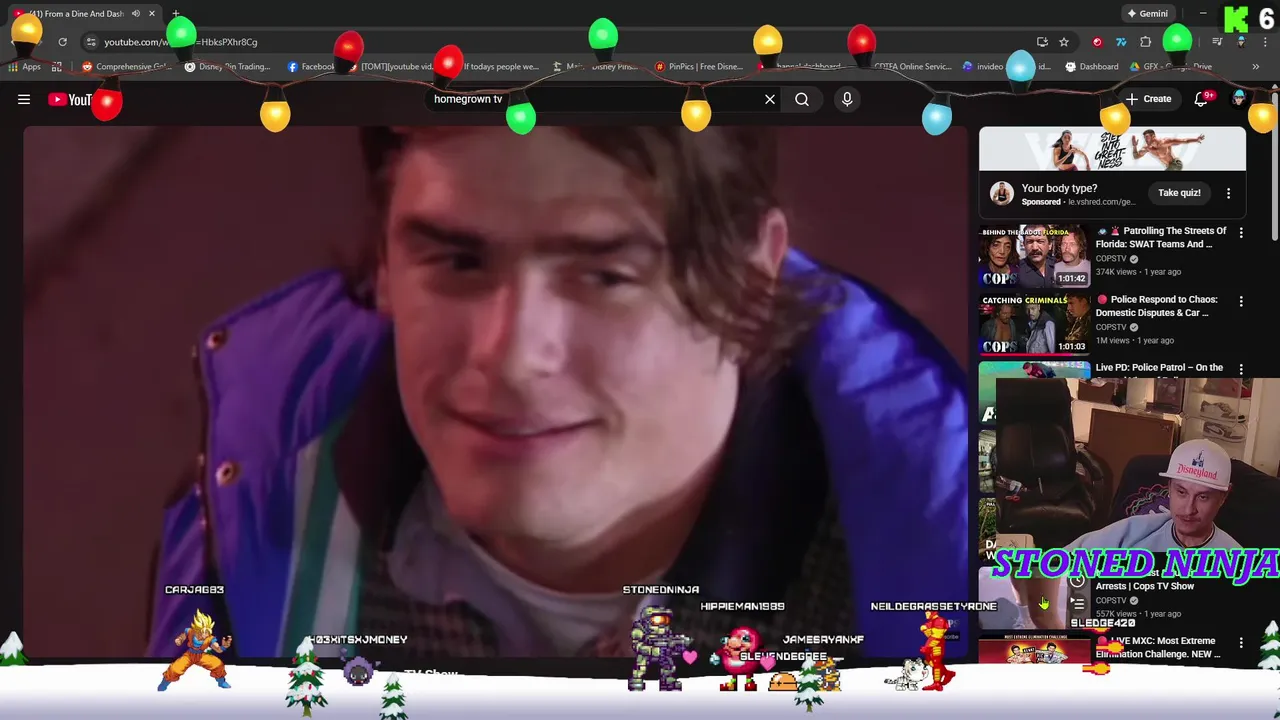Mute the tab via its speaker icon
This screenshot has width=1280, height=720.
[x=135, y=14]
